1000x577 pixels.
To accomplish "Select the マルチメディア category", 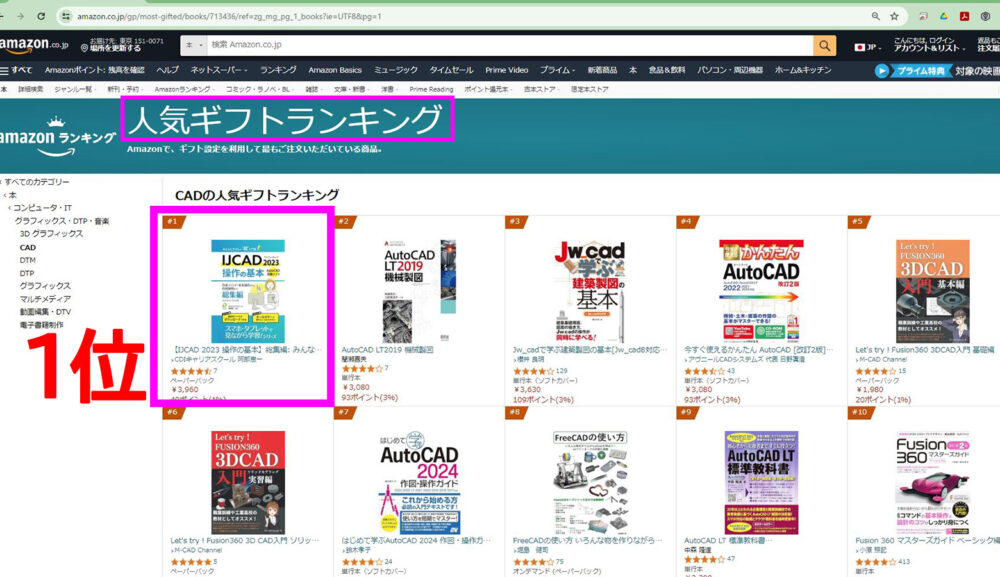I will (45, 299).
